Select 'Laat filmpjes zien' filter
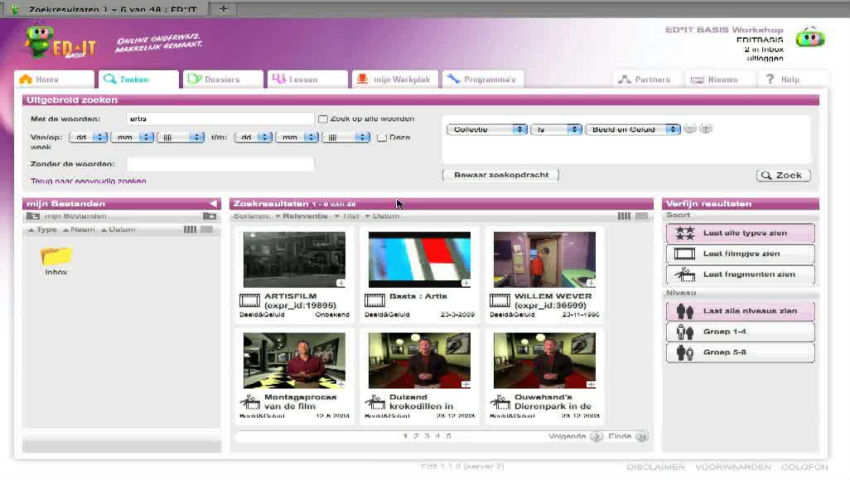The image size is (850, 480). 740,254
